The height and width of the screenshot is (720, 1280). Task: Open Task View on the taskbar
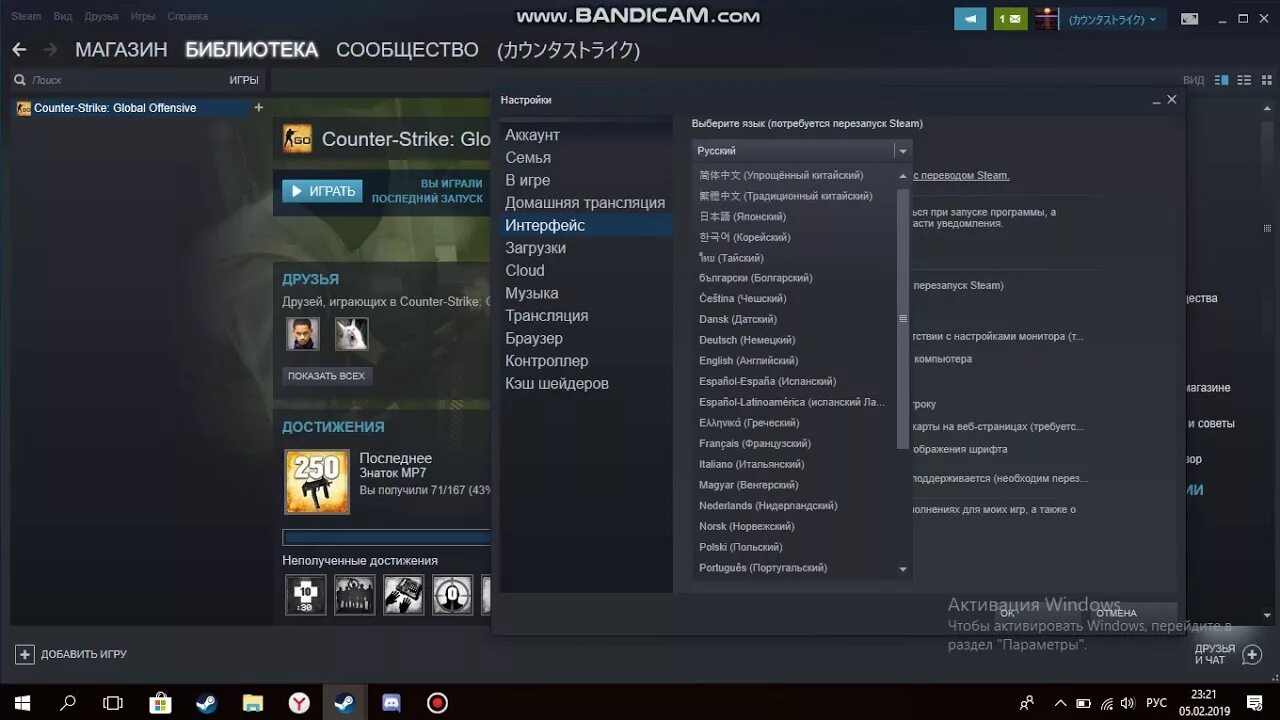[113, 703]
